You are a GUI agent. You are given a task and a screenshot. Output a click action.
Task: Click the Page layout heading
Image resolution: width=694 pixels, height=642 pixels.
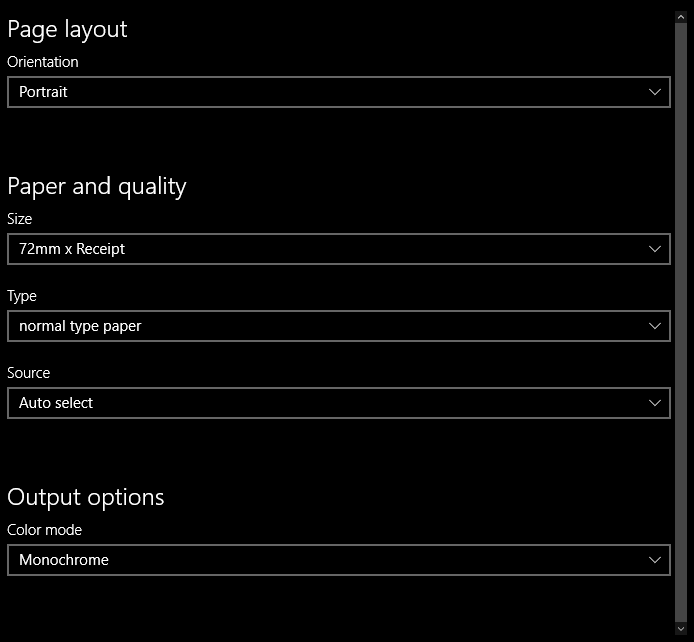click(x=67, y=29)
